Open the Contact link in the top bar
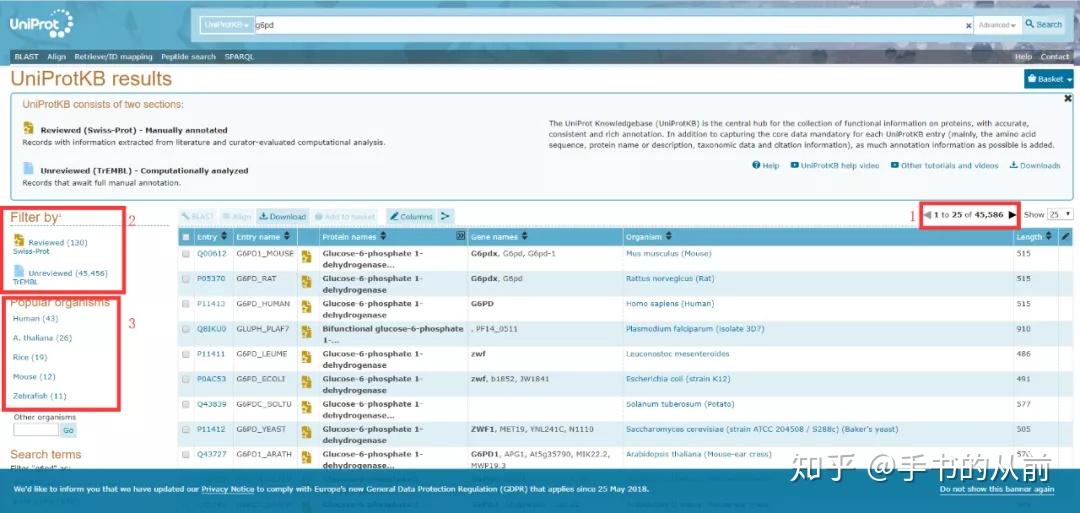 (1055, 57)
